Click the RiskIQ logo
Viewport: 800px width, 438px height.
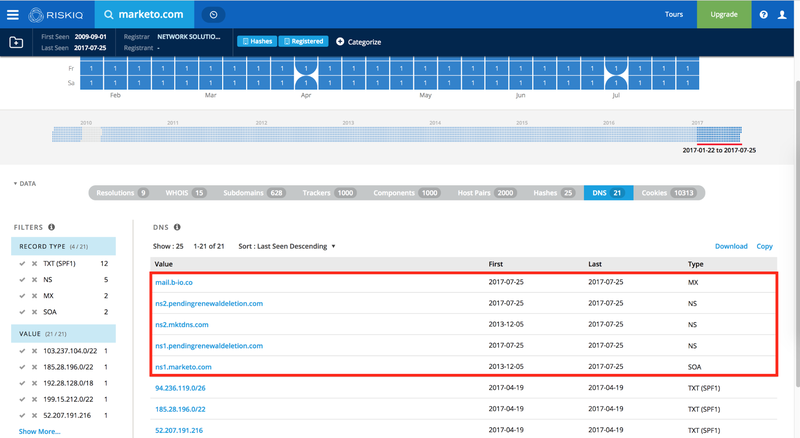click(56, 15)
